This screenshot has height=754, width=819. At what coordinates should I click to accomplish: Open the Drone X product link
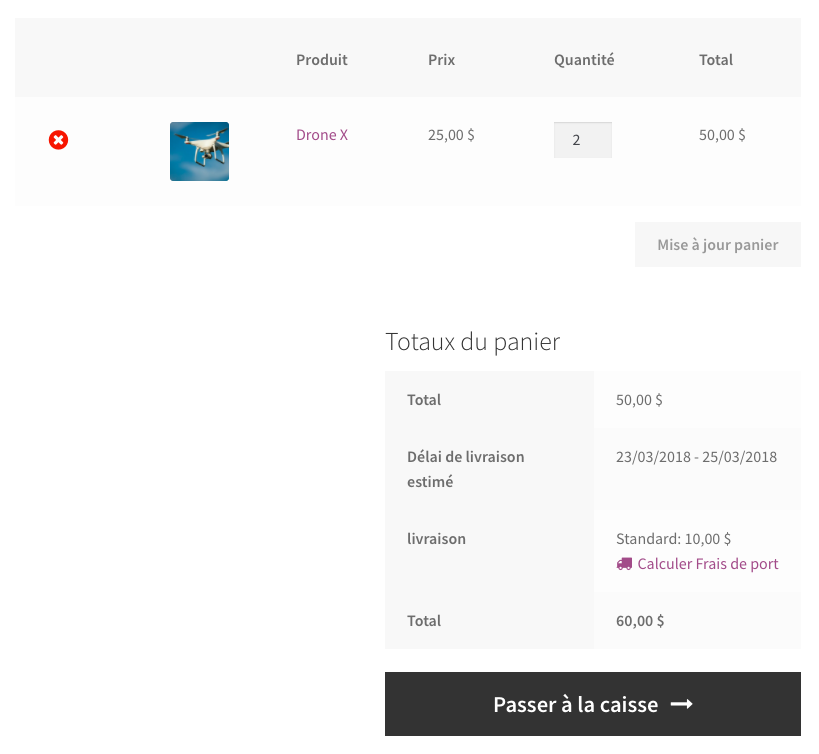pyautogui.click(x=321, y=135)
